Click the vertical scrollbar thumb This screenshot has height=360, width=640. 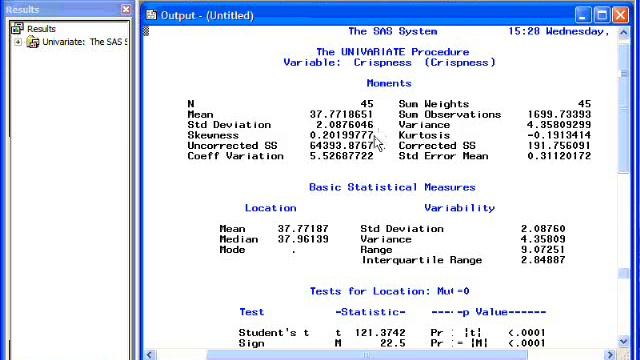coord(624,108)
